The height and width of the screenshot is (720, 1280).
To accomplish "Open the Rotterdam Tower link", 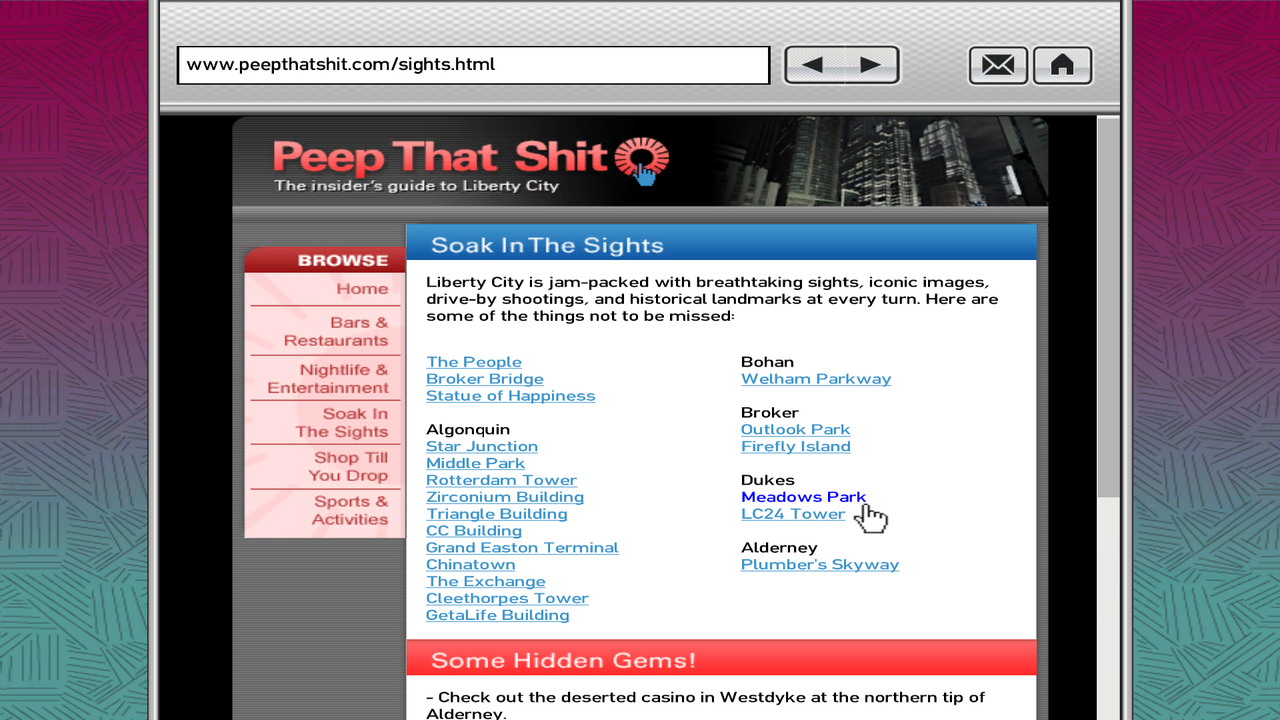I will (x=502, y=480).
